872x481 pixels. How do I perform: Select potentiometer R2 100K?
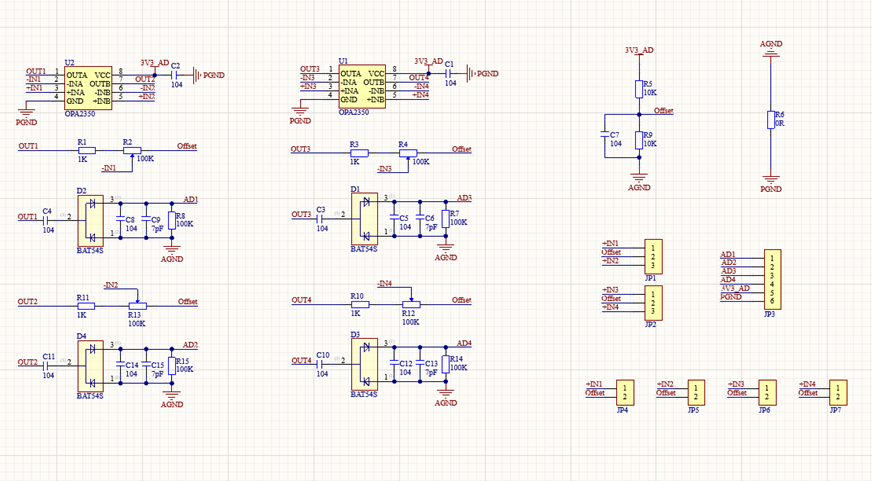point(132,151)
